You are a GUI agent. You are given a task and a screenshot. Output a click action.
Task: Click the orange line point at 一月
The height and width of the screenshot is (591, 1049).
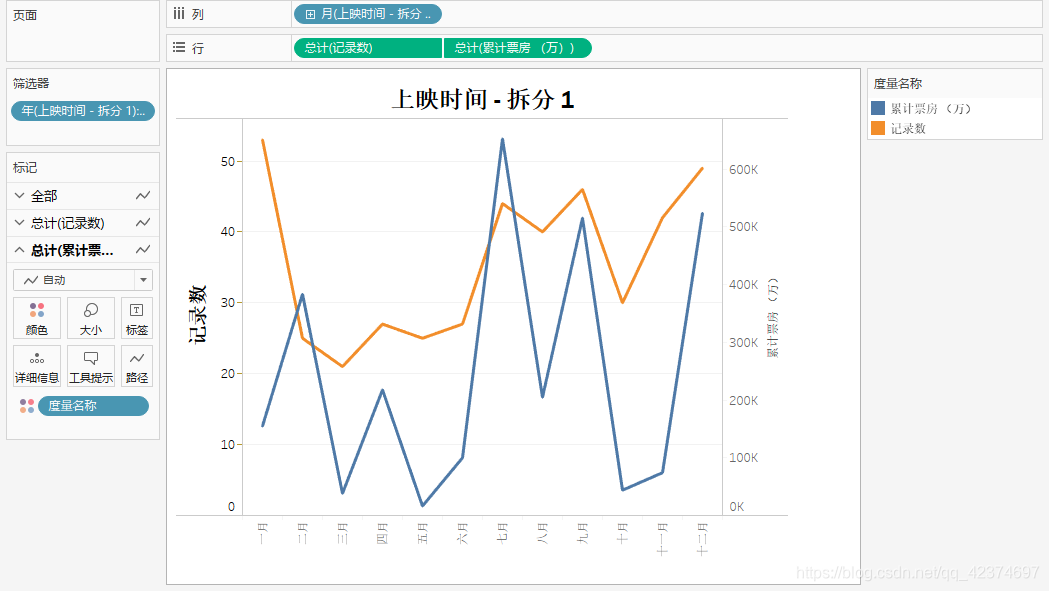tap(263, 141)
